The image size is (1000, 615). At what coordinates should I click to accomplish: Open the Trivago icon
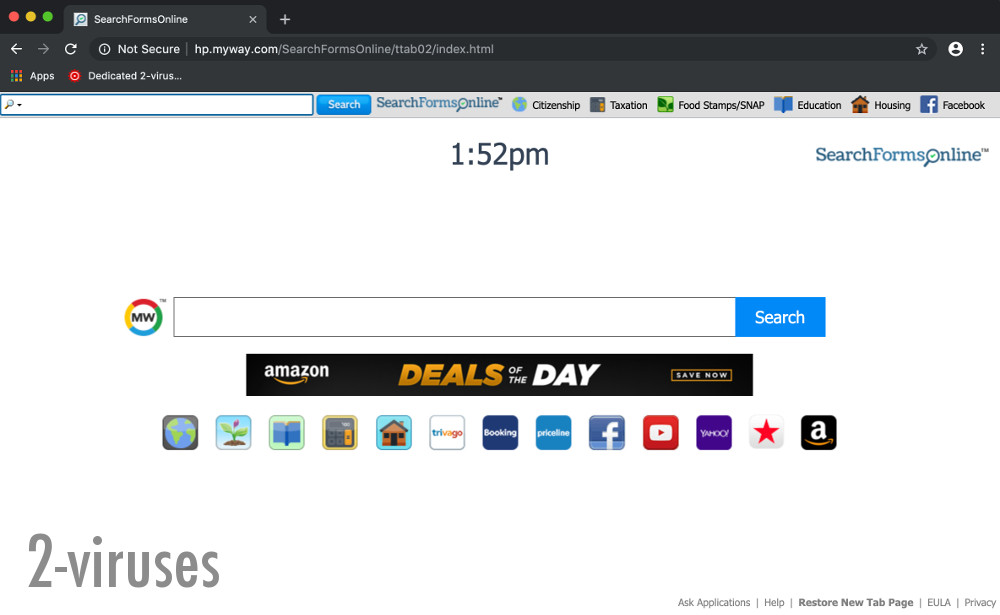click(447, 432)
